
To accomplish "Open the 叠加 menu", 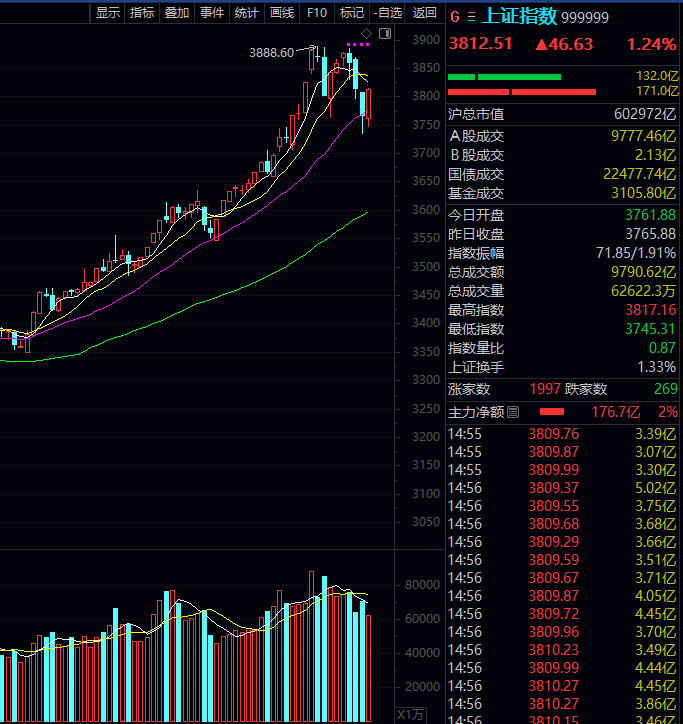I will [x=177, y=13].
